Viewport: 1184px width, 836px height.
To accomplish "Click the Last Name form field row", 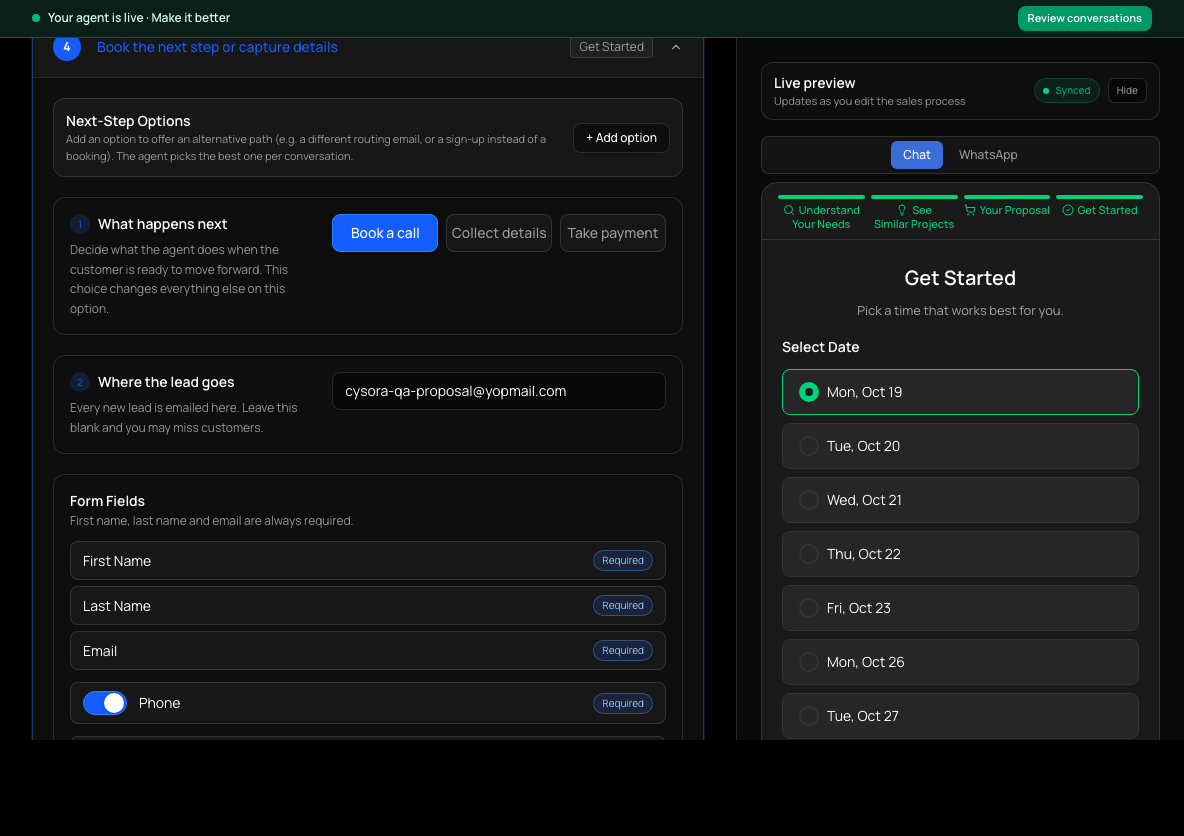I will (368, 606).
